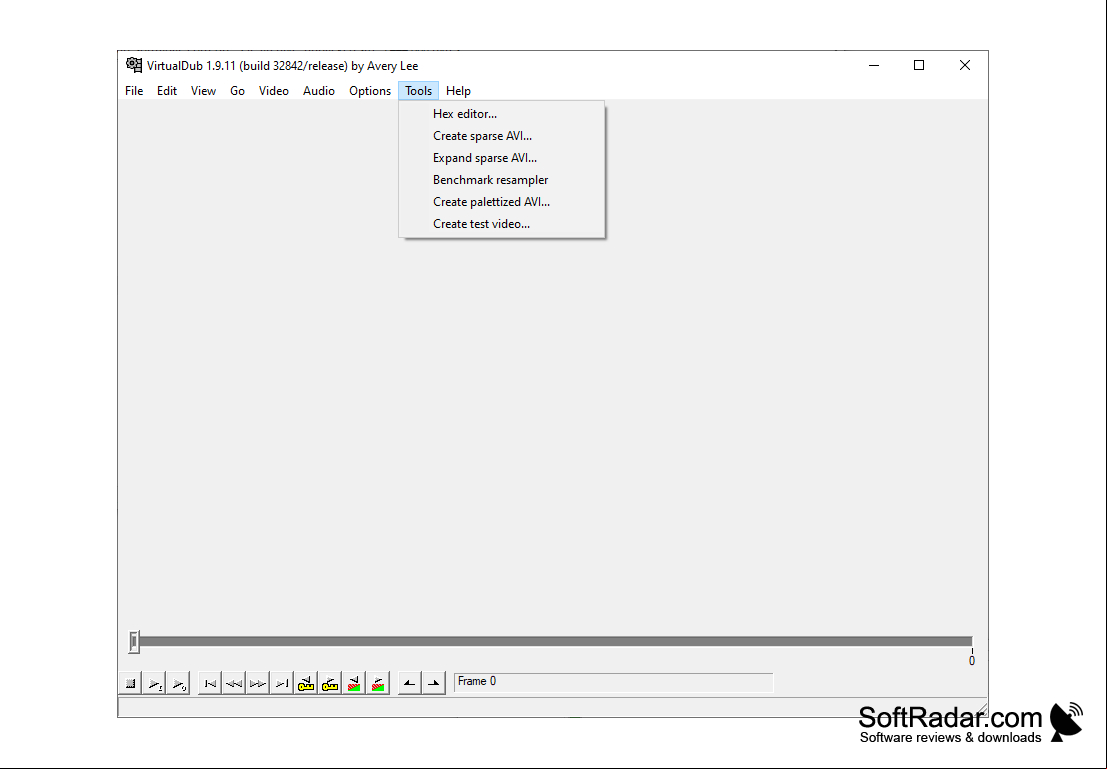Maximize the VirtualDub window

point(919,65)
